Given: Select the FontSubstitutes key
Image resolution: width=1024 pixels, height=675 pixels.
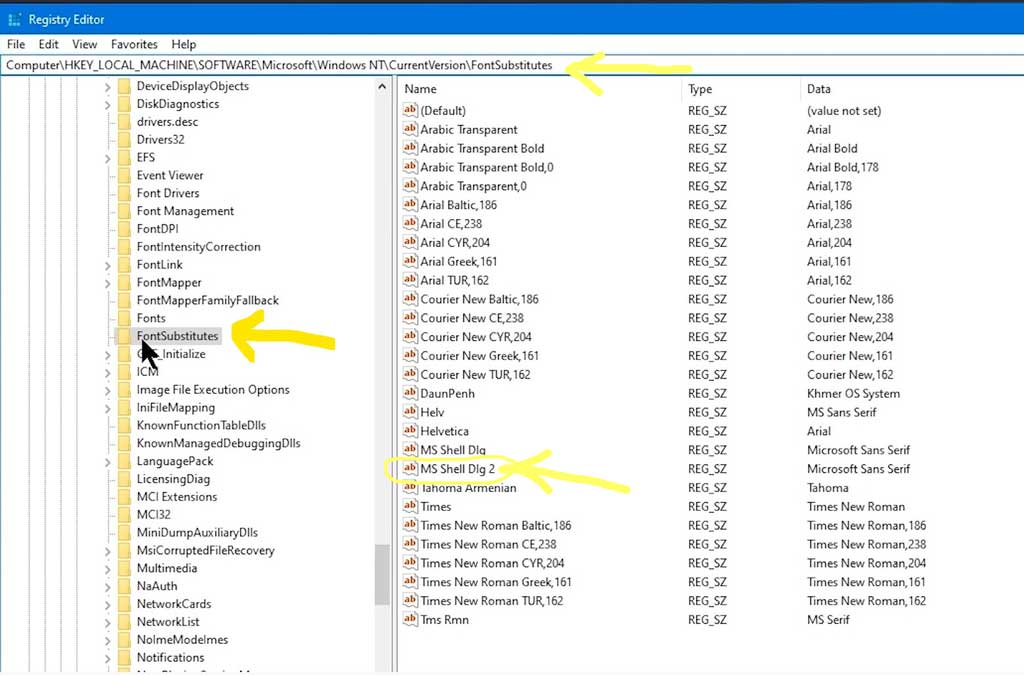Looking at the screenshot, I should coord(177,336).
